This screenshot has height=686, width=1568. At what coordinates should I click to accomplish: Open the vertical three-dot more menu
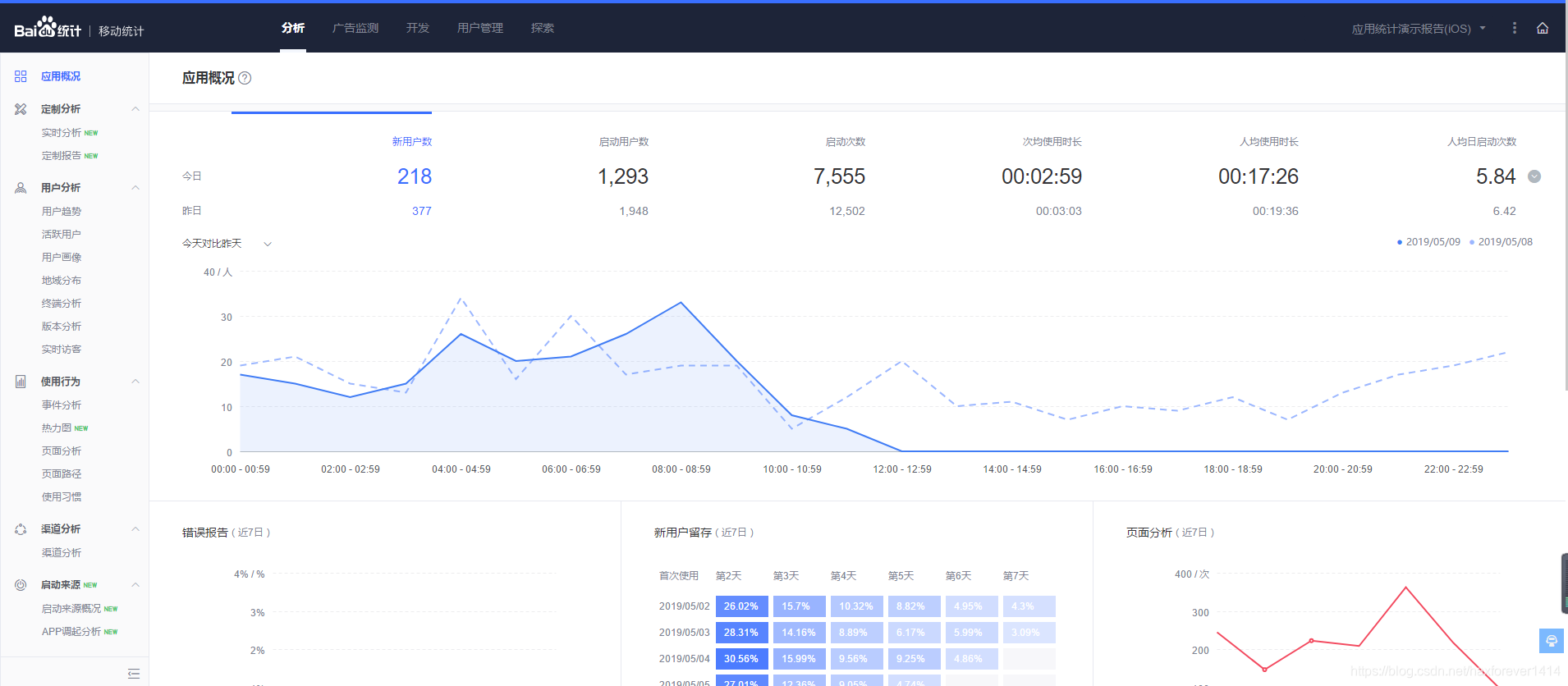click(x=1515, y=28)
